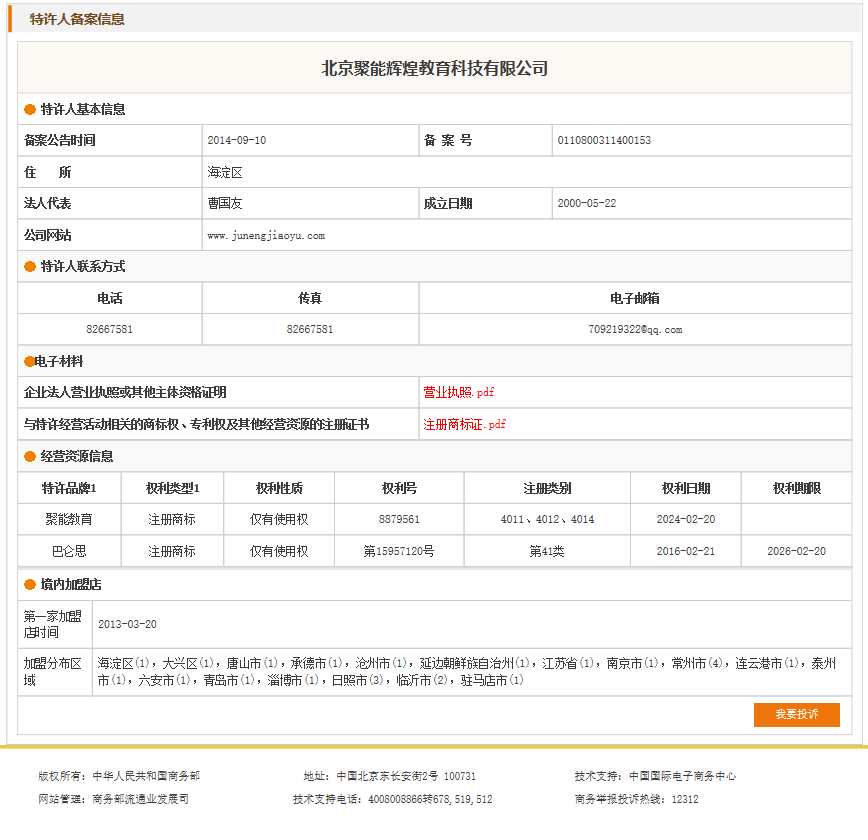Click orange bullet beside 经营资源信息
The height and width of the screenshot is (840, 868).
click(x=30, y=457)
